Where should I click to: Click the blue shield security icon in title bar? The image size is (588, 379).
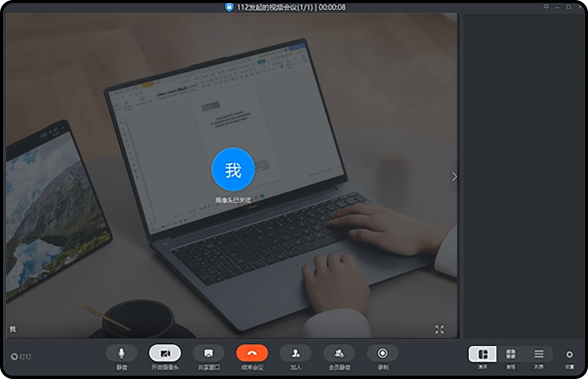tap(229, 7)
